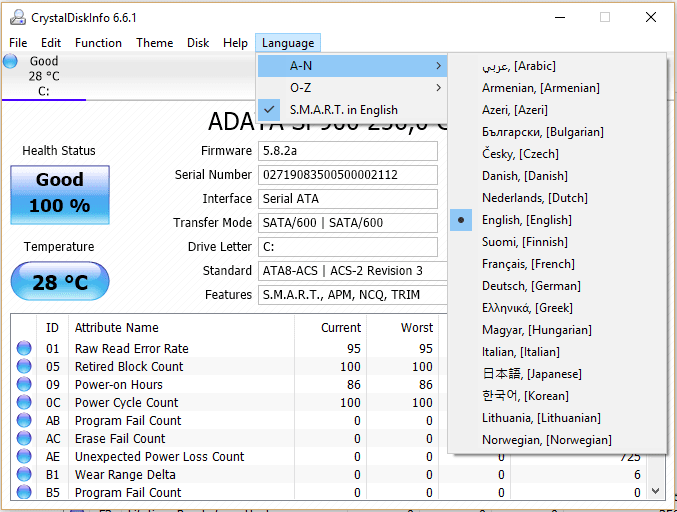Open the Function menu
Image resolution: width=677 pixels, height=512 pixels.
(x=98, y=43)
